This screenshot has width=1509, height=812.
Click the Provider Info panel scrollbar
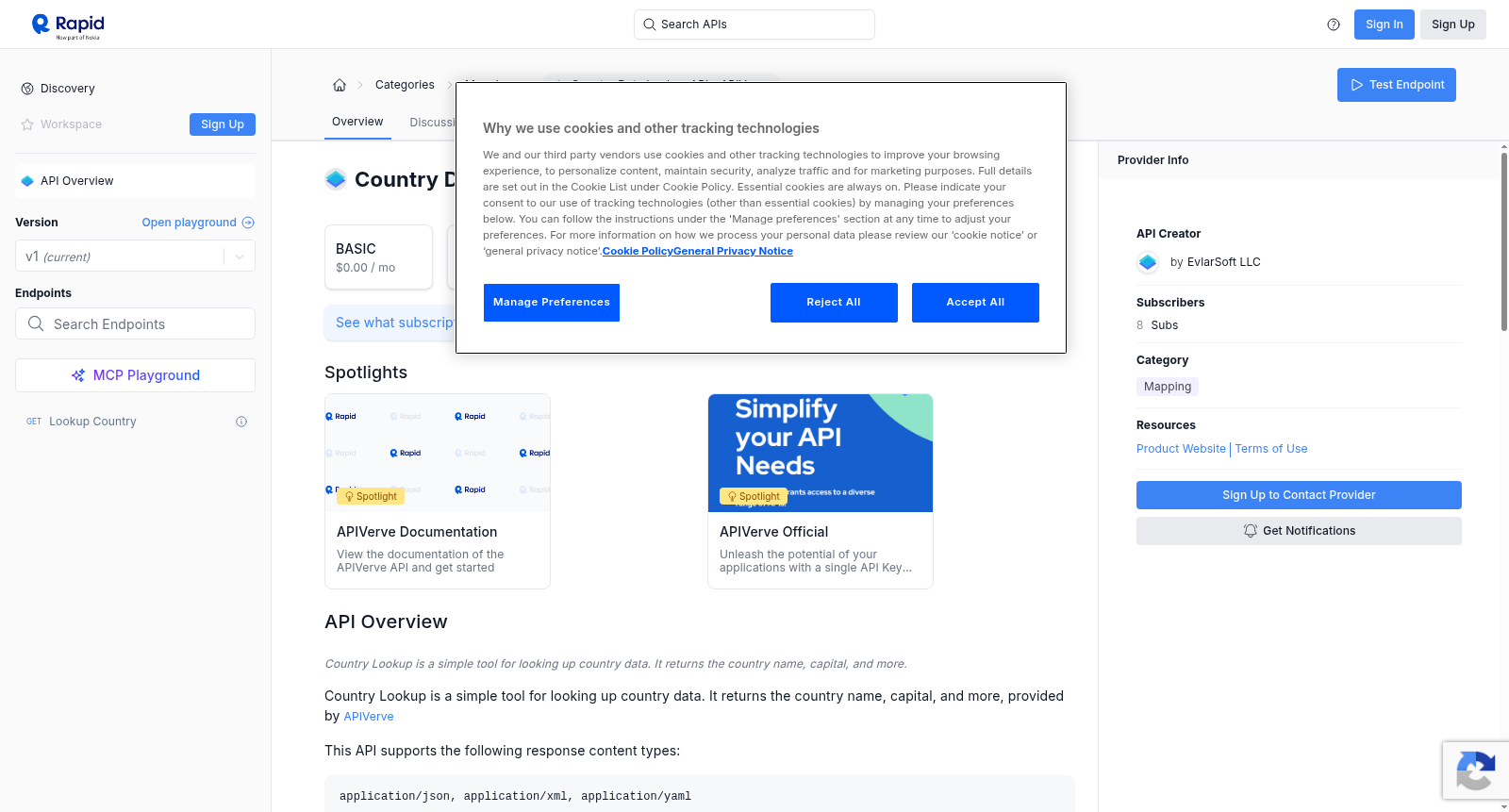(x=1503, y=240)
